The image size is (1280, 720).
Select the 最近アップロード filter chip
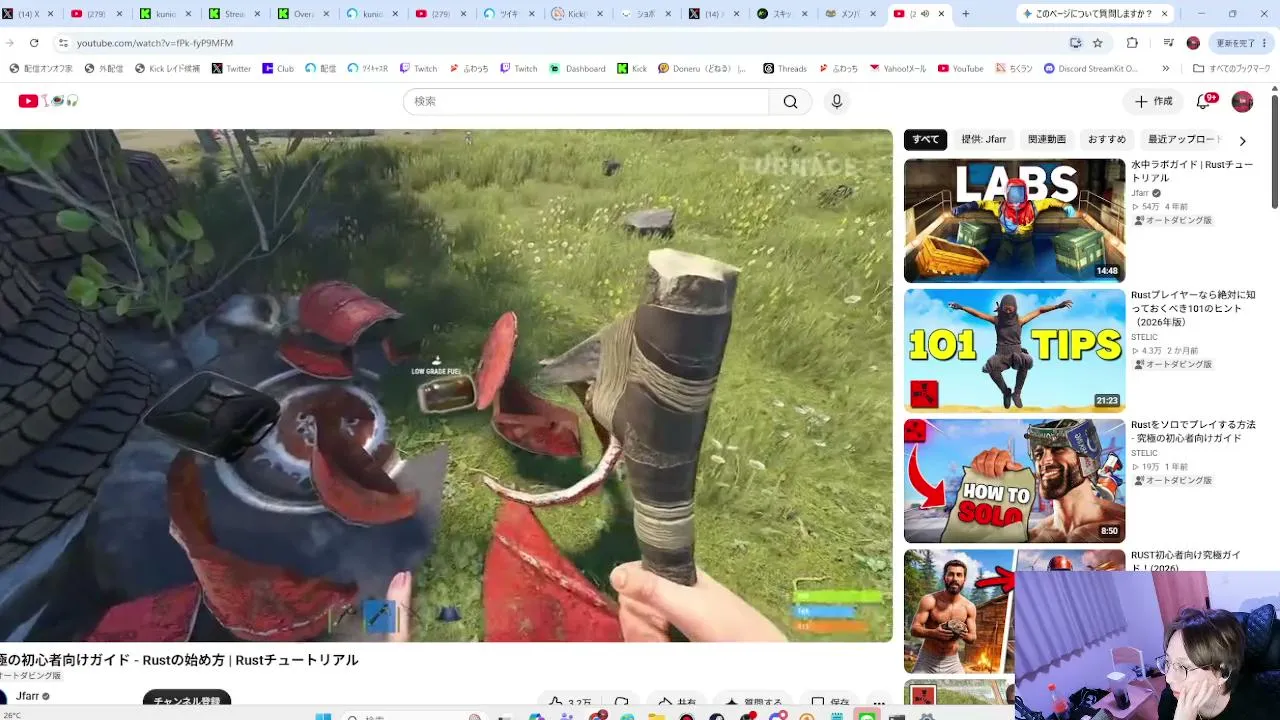(x=1184, y=140)
